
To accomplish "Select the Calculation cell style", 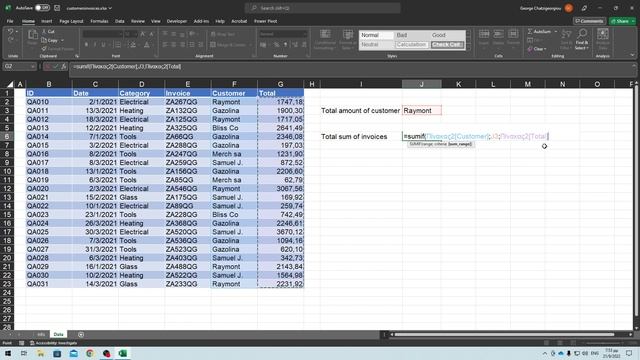I will point(411,44).
